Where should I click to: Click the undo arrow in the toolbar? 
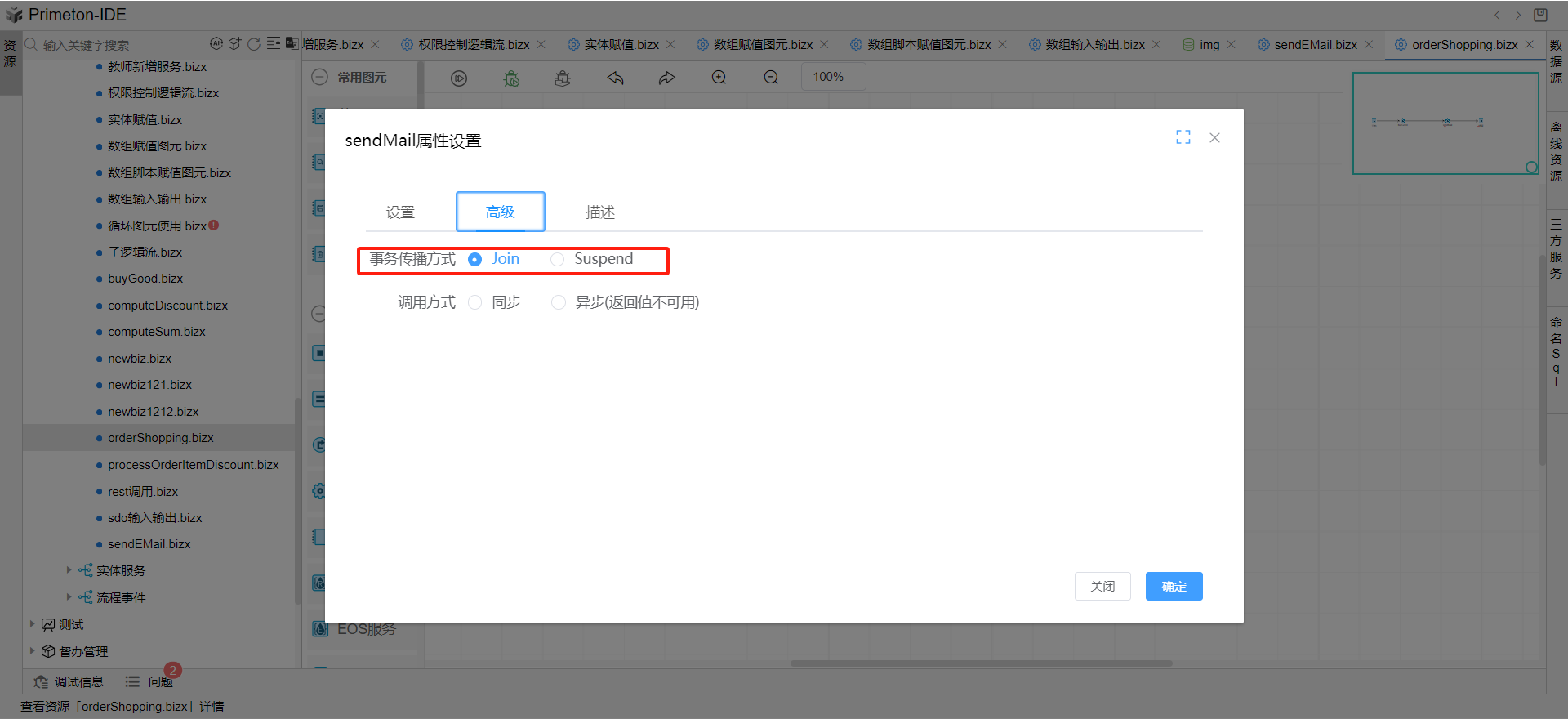click(615, 78)
